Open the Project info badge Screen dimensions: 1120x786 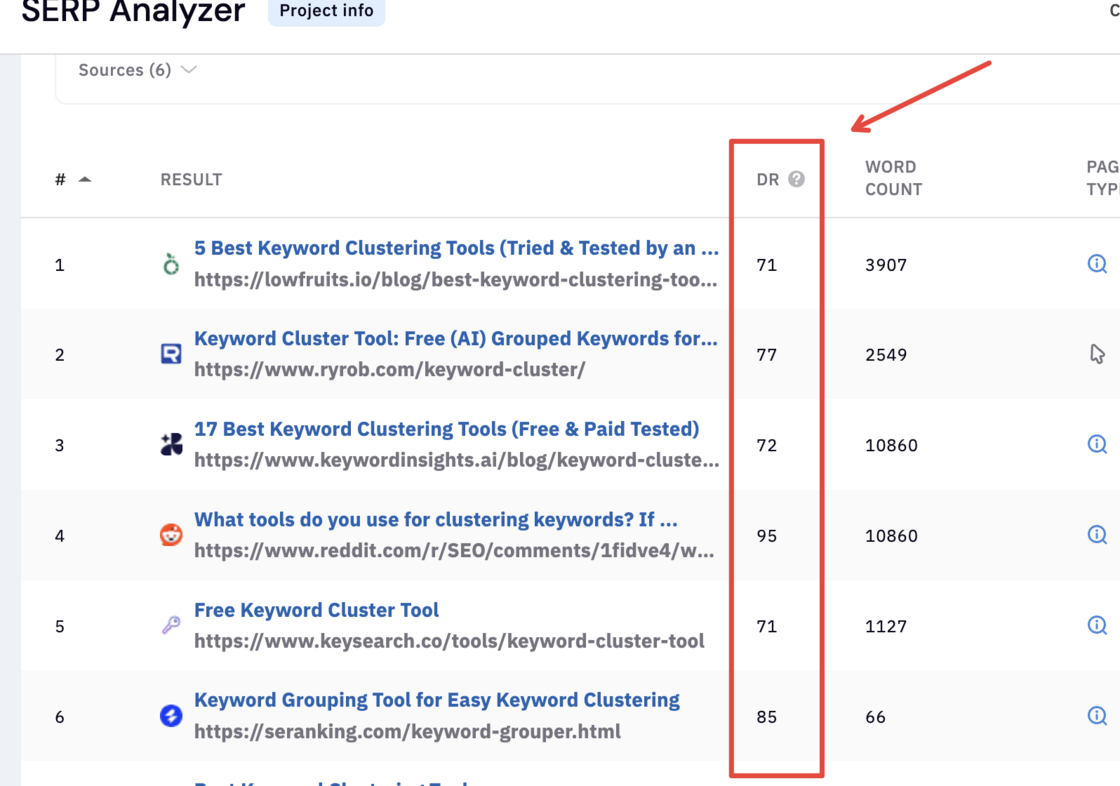tap(326, 11)
